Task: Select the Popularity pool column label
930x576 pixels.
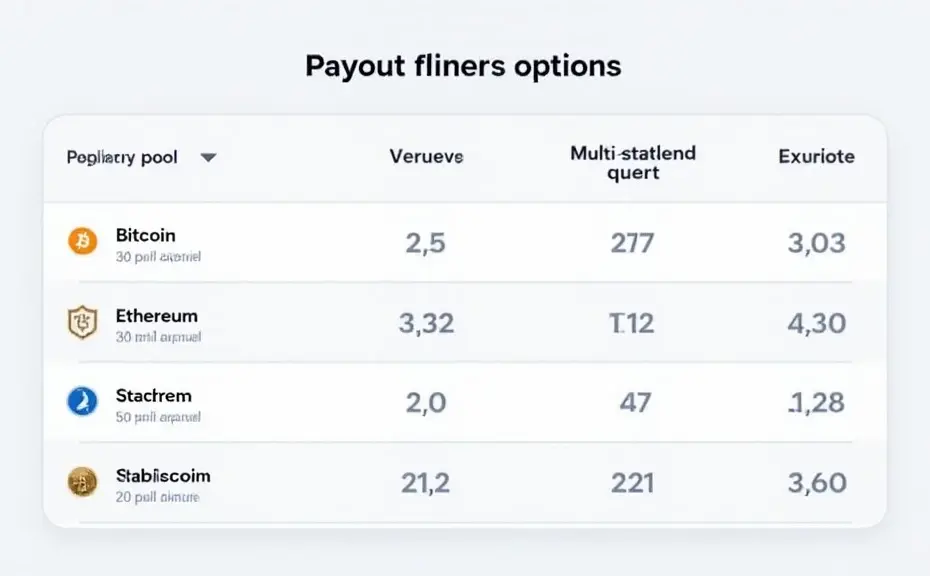Action: (x=122, y=157)
